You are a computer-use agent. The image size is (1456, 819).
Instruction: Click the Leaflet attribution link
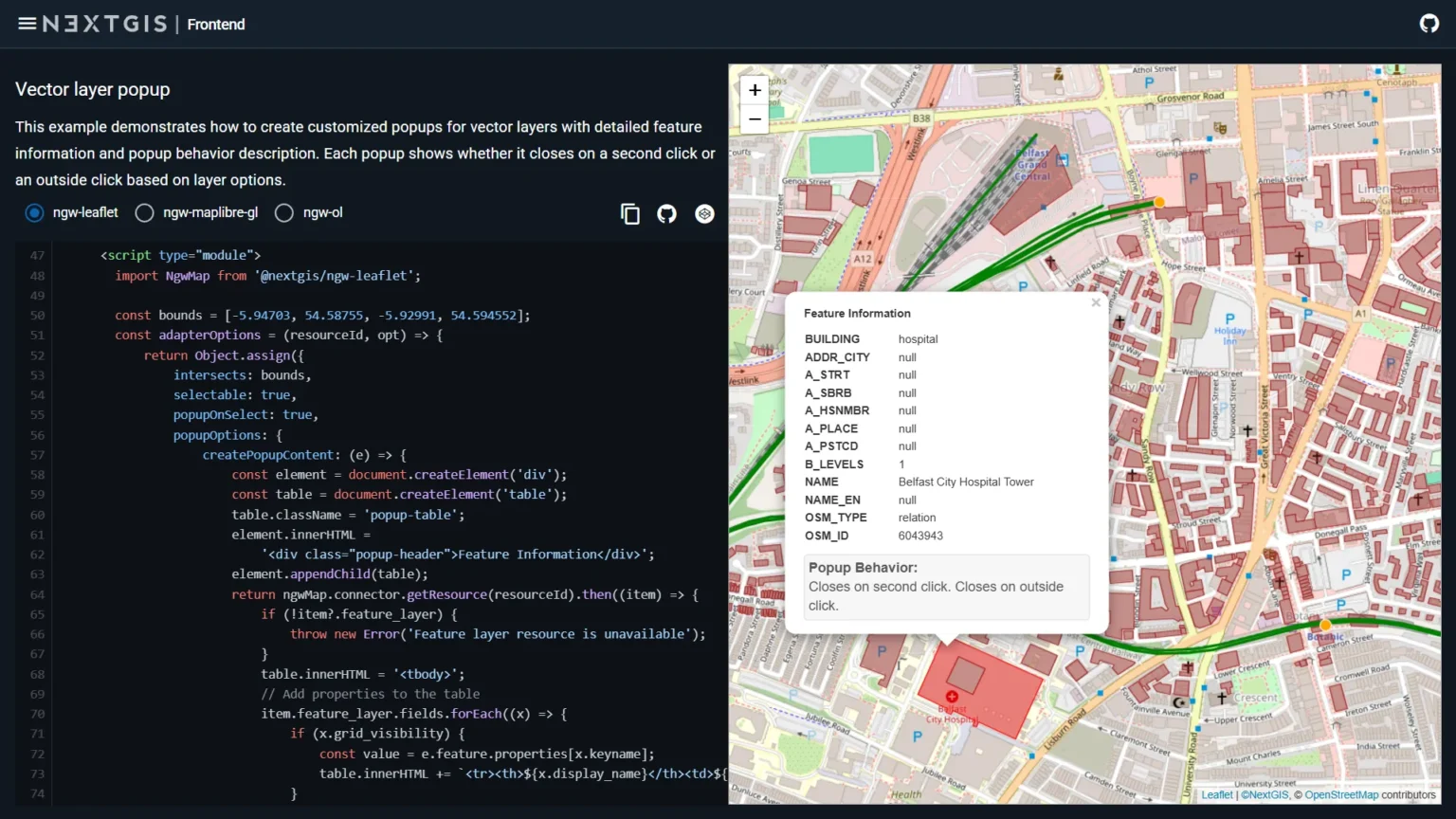1217,795
